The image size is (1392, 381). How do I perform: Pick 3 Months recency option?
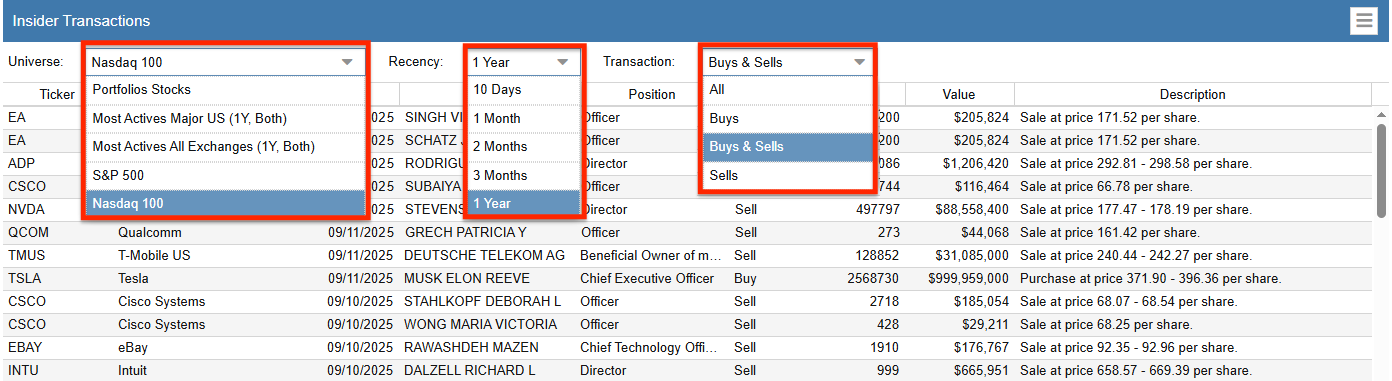pyautogui.click(x=523, y=175)
